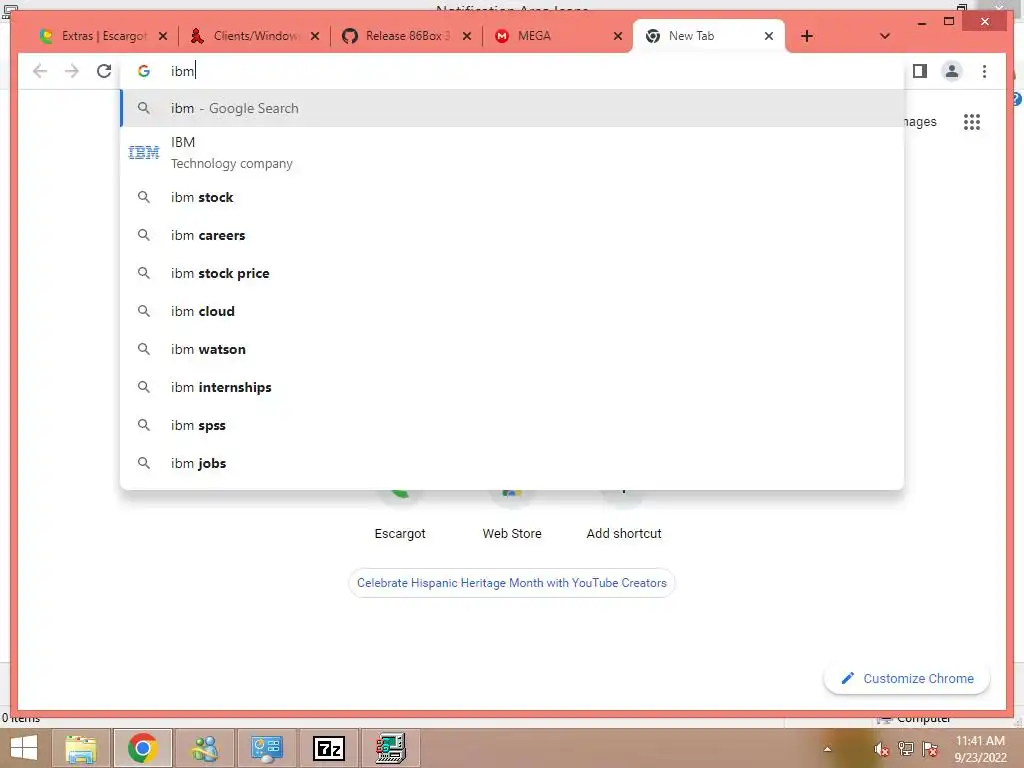
Task: Choose the 'ibm cloud' suggestion
Action: tap(513, 311)
